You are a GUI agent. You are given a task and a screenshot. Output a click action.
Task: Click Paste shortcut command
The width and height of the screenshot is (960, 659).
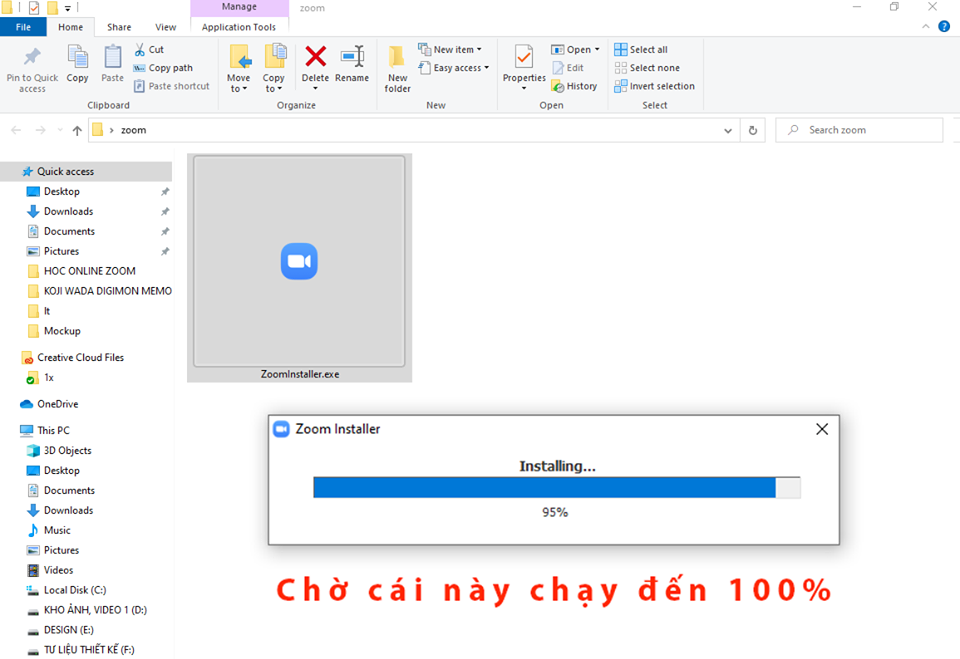[171, 86]
